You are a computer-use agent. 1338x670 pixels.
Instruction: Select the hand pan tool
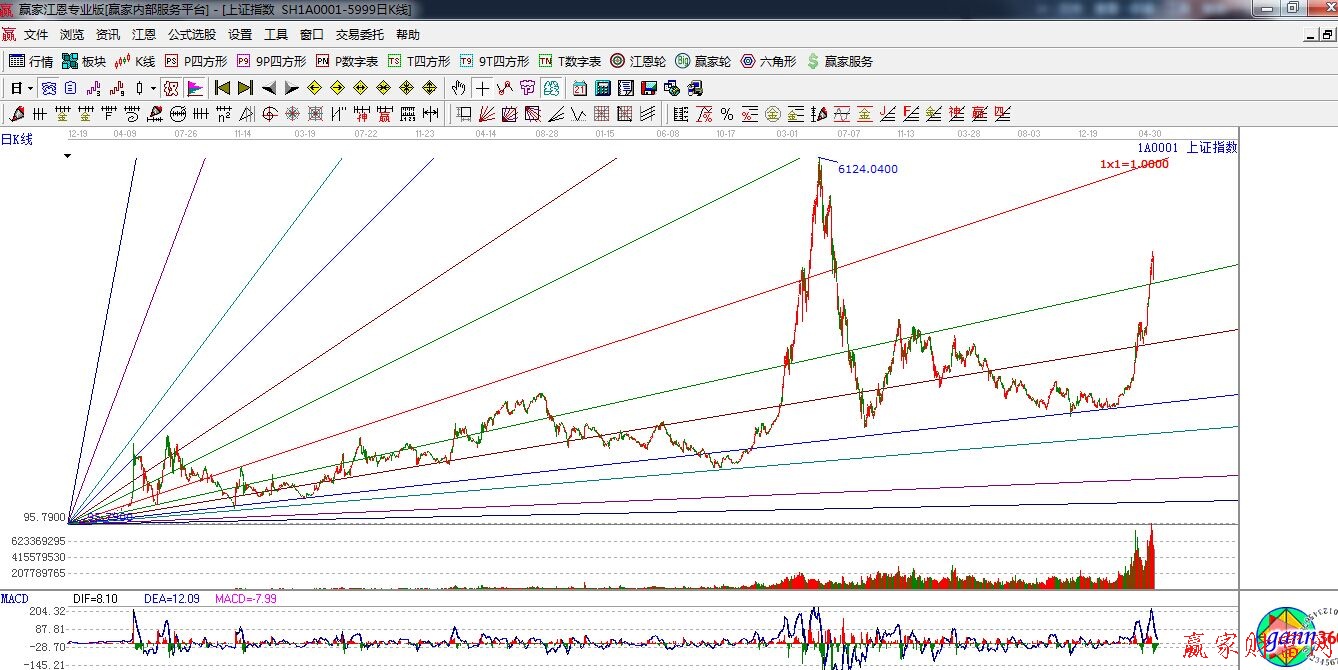[459, 88]
